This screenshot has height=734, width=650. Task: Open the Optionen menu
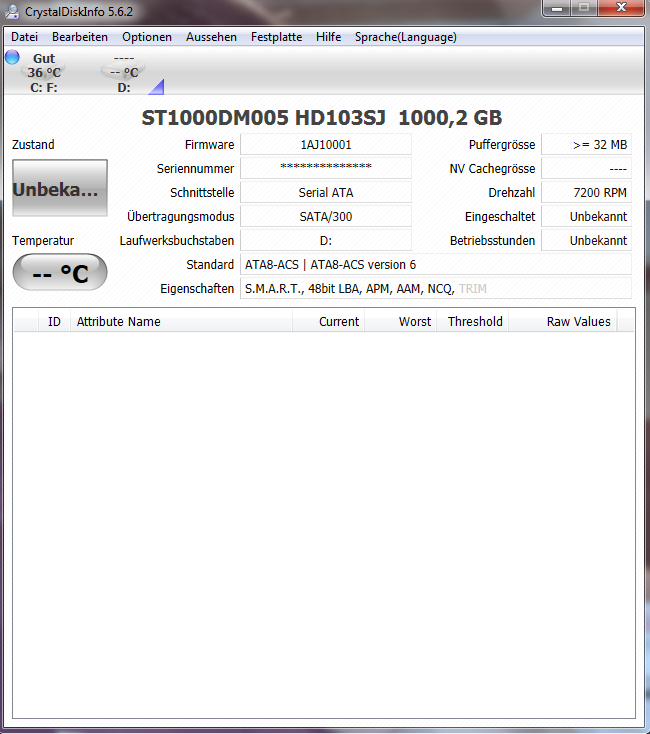click(147, 37)
